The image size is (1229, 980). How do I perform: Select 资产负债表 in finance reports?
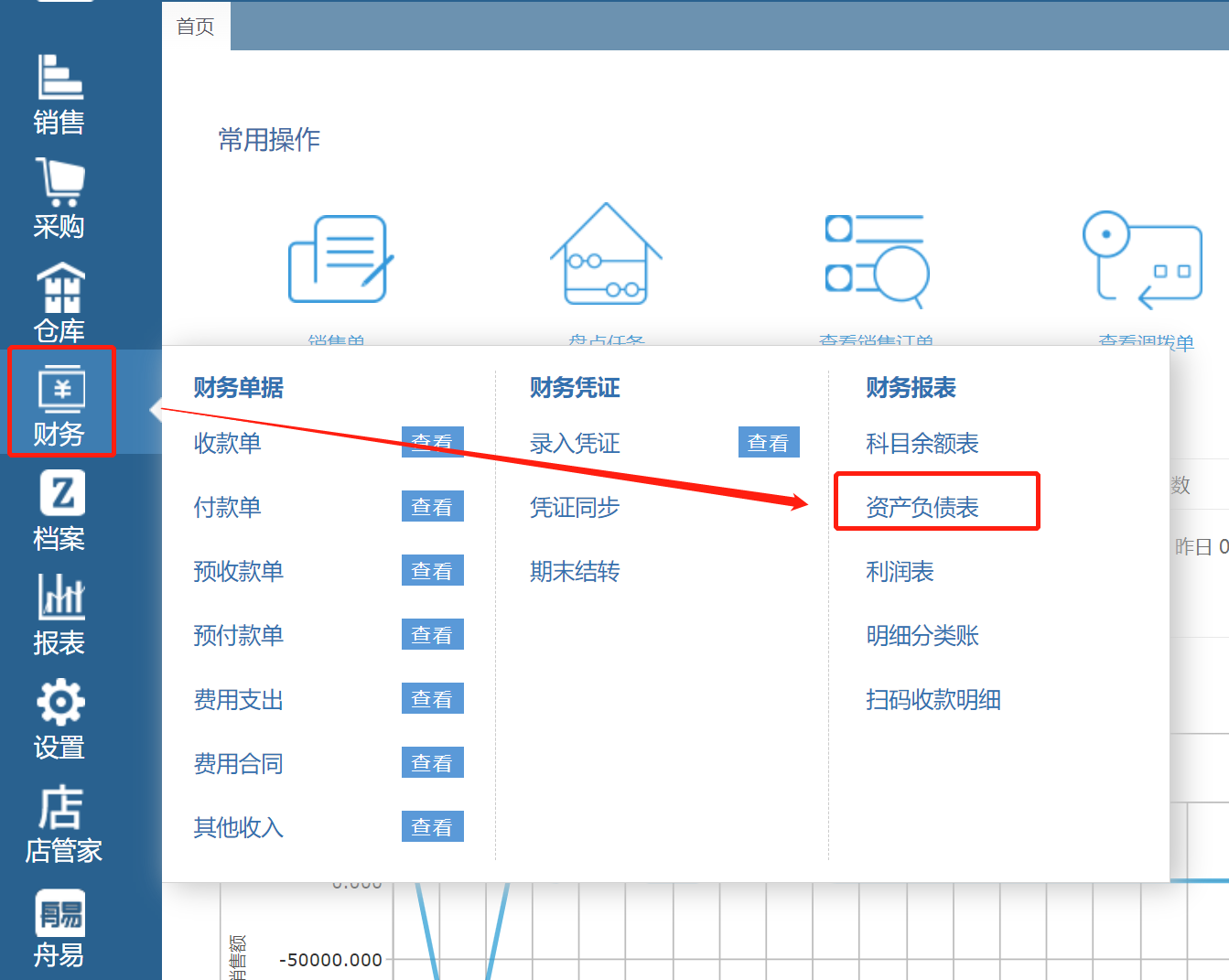(922, 507)
